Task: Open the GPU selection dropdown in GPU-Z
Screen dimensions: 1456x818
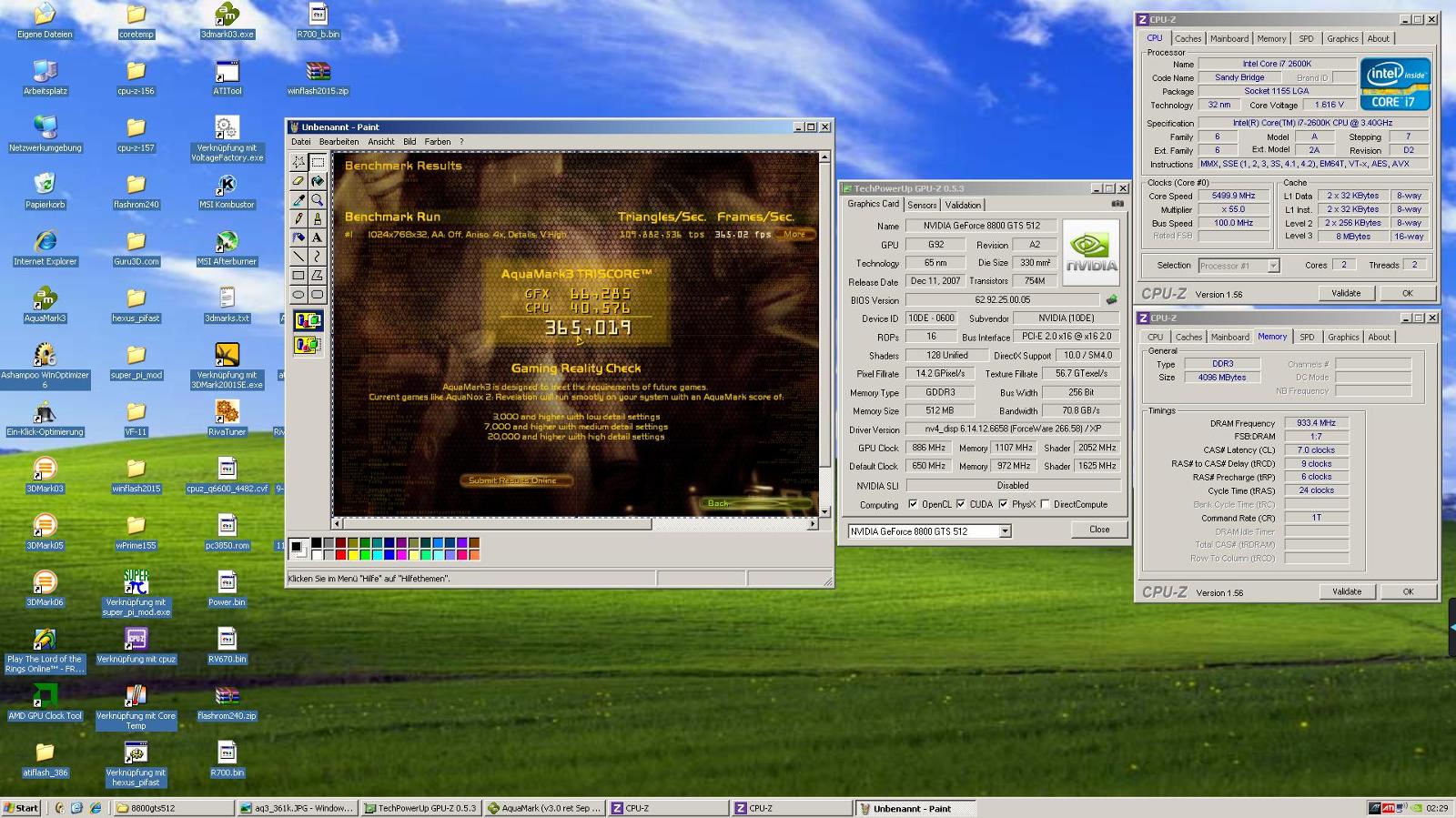Action: (1005, 531)
